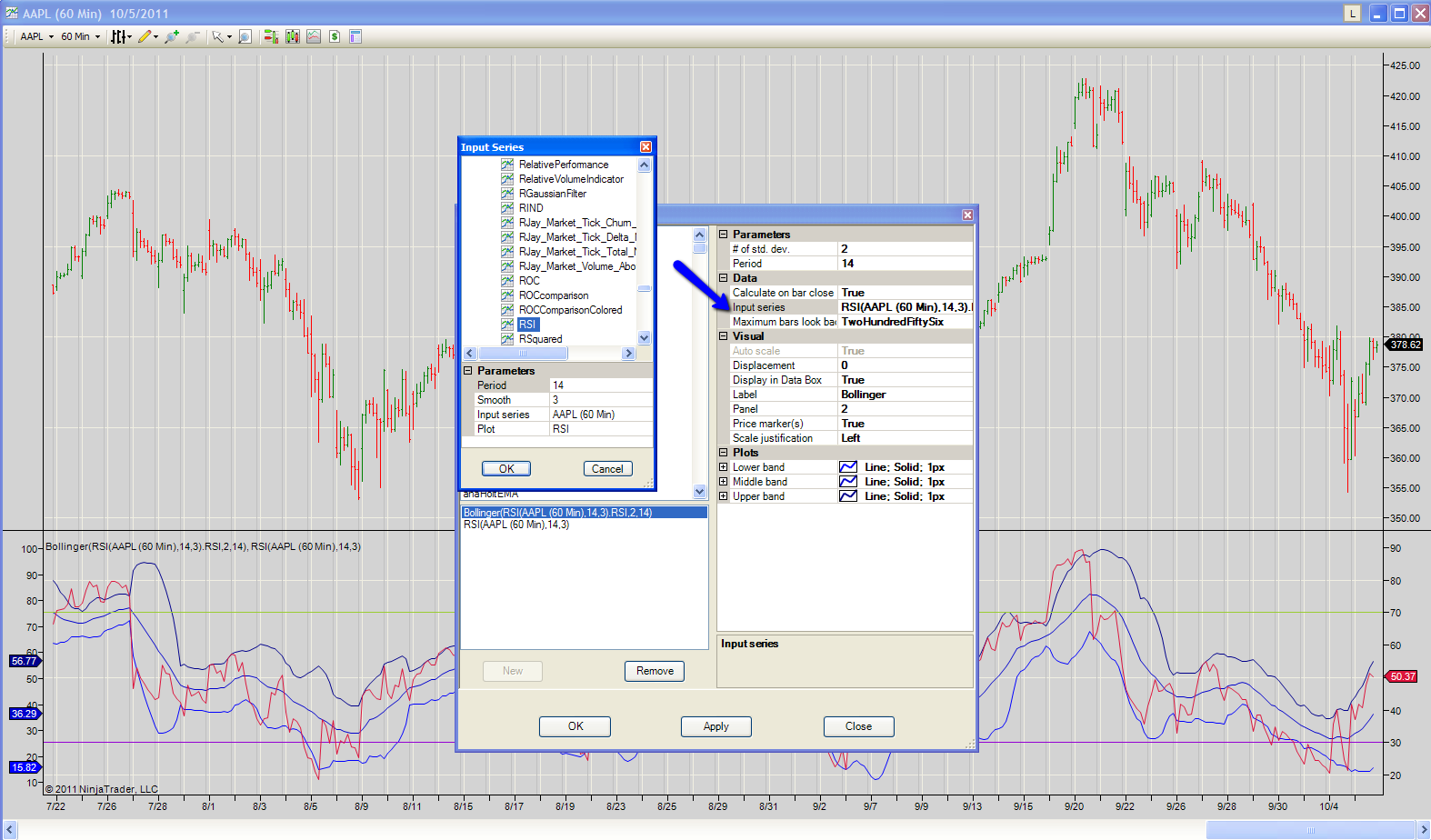This screenshot has height=840, width=1431.
Task: Click the Upper band line style swatch
Action: 848,496
